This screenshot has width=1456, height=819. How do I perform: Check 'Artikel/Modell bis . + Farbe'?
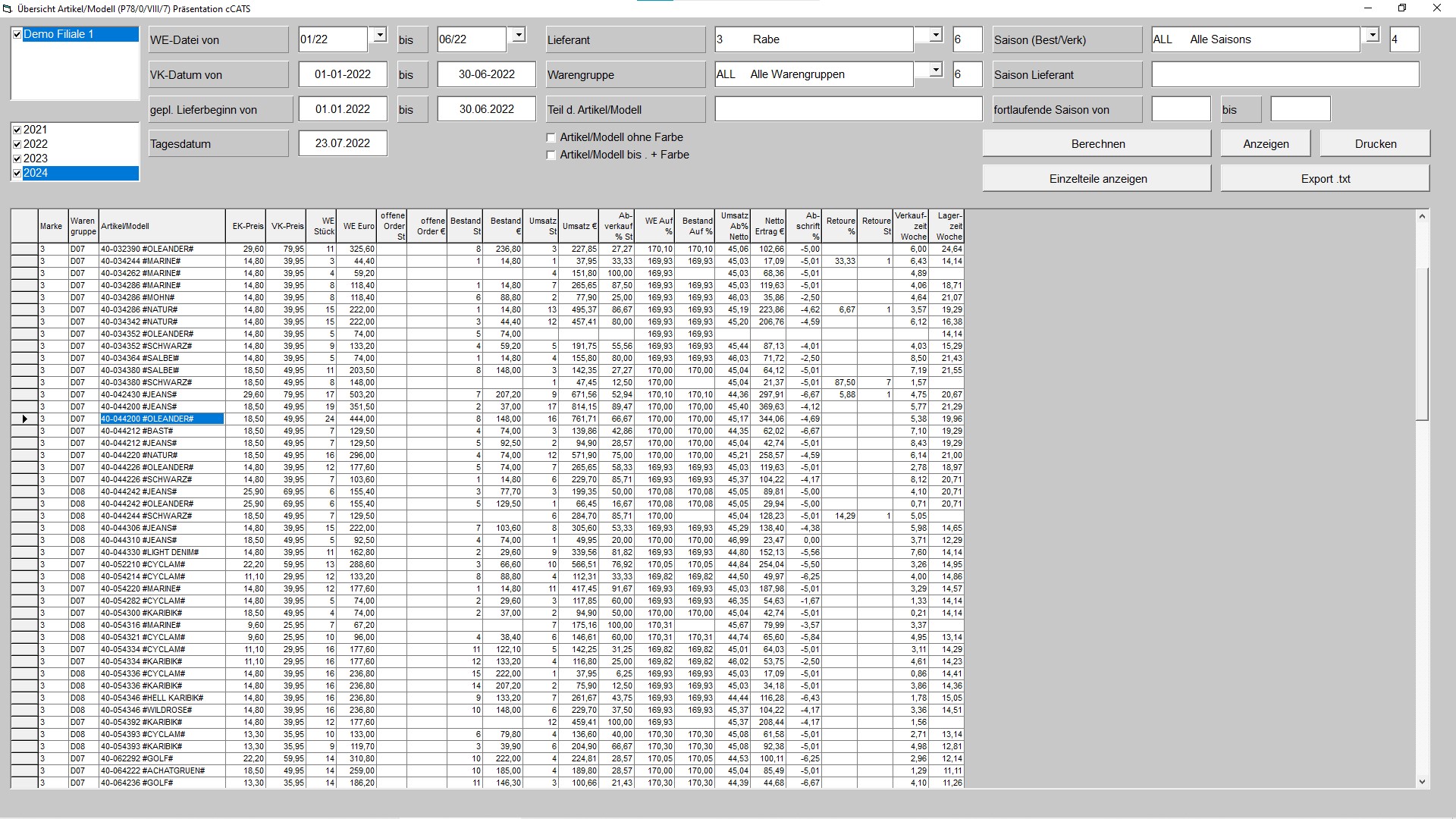(x=551, y=155)
